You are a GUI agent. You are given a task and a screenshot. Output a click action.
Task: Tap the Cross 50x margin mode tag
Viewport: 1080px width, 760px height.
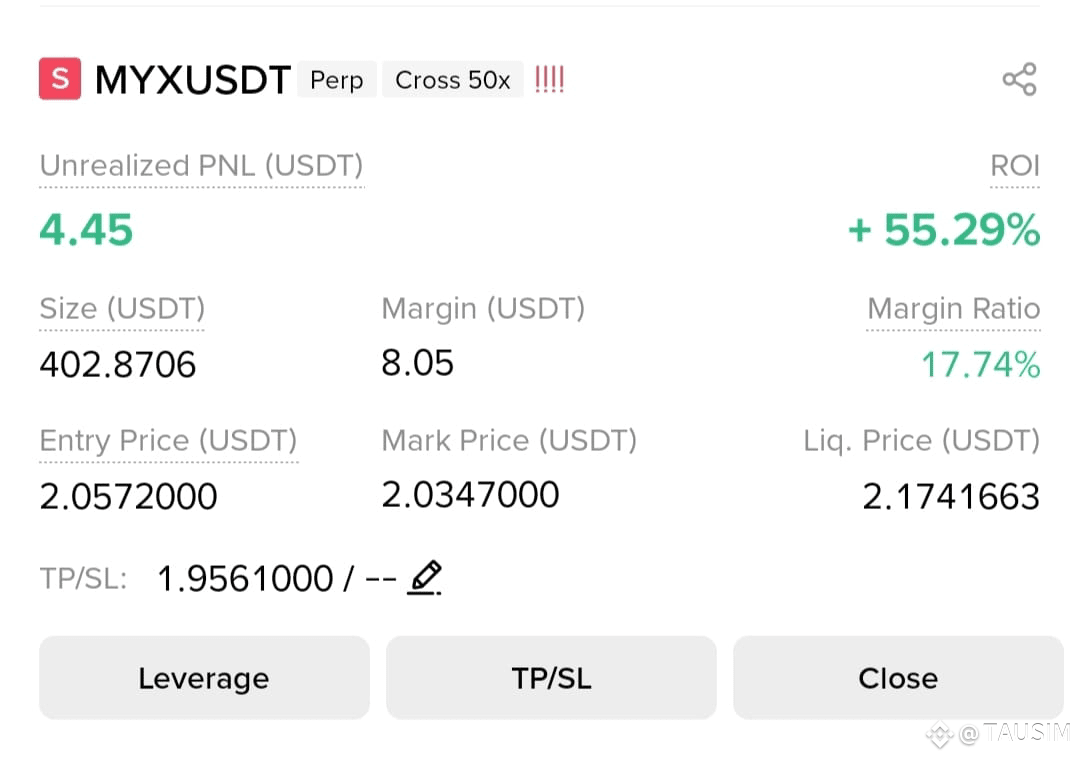point(453,80)
